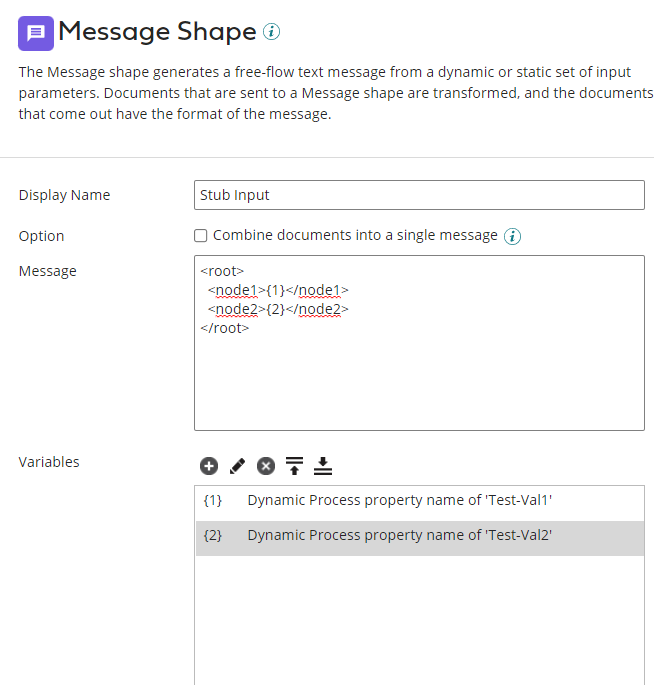Open info tooltip beside Message Shape title

point(271,32)
